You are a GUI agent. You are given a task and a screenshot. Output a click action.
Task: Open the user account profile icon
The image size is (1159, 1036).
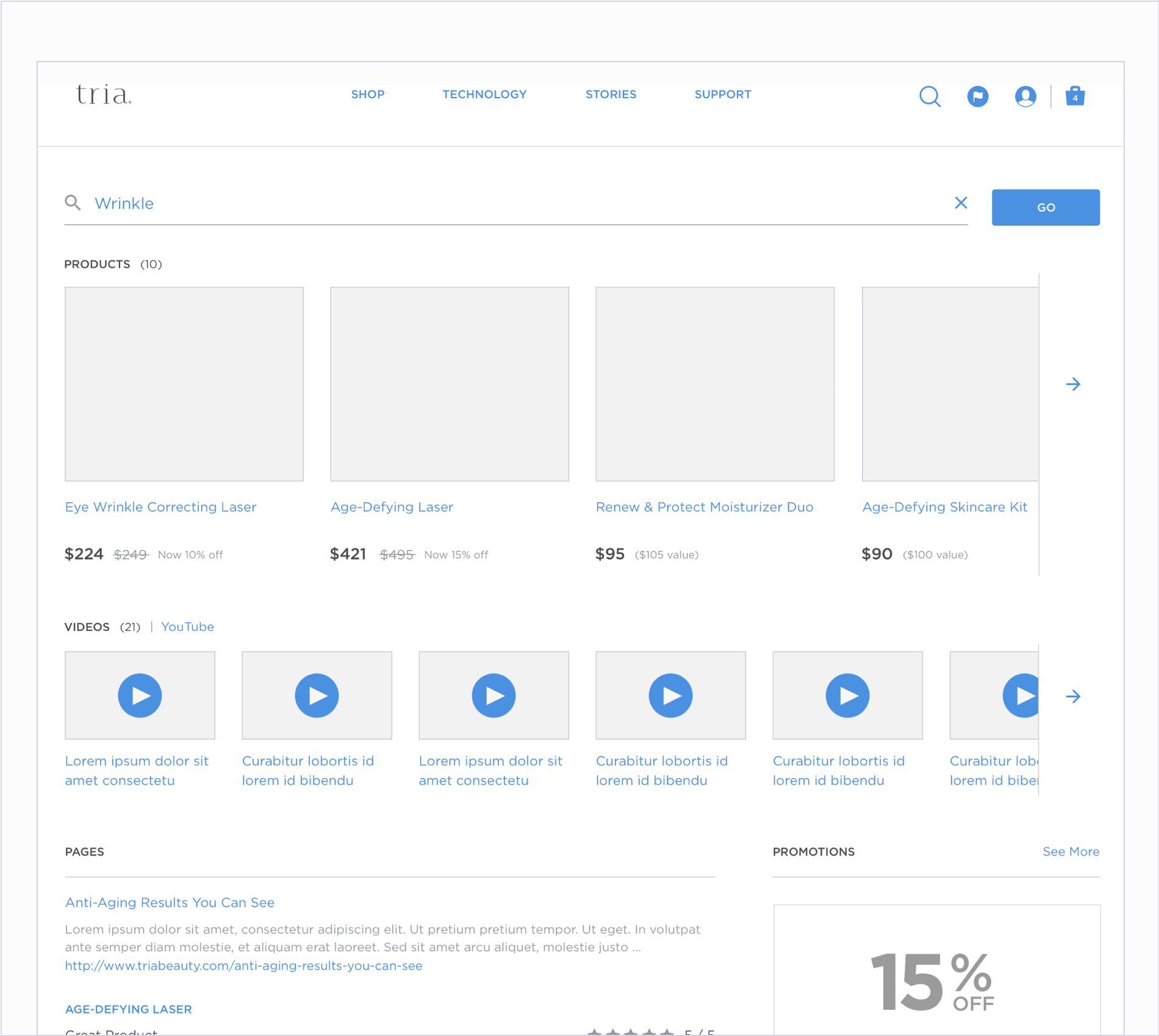(1025, 96)
